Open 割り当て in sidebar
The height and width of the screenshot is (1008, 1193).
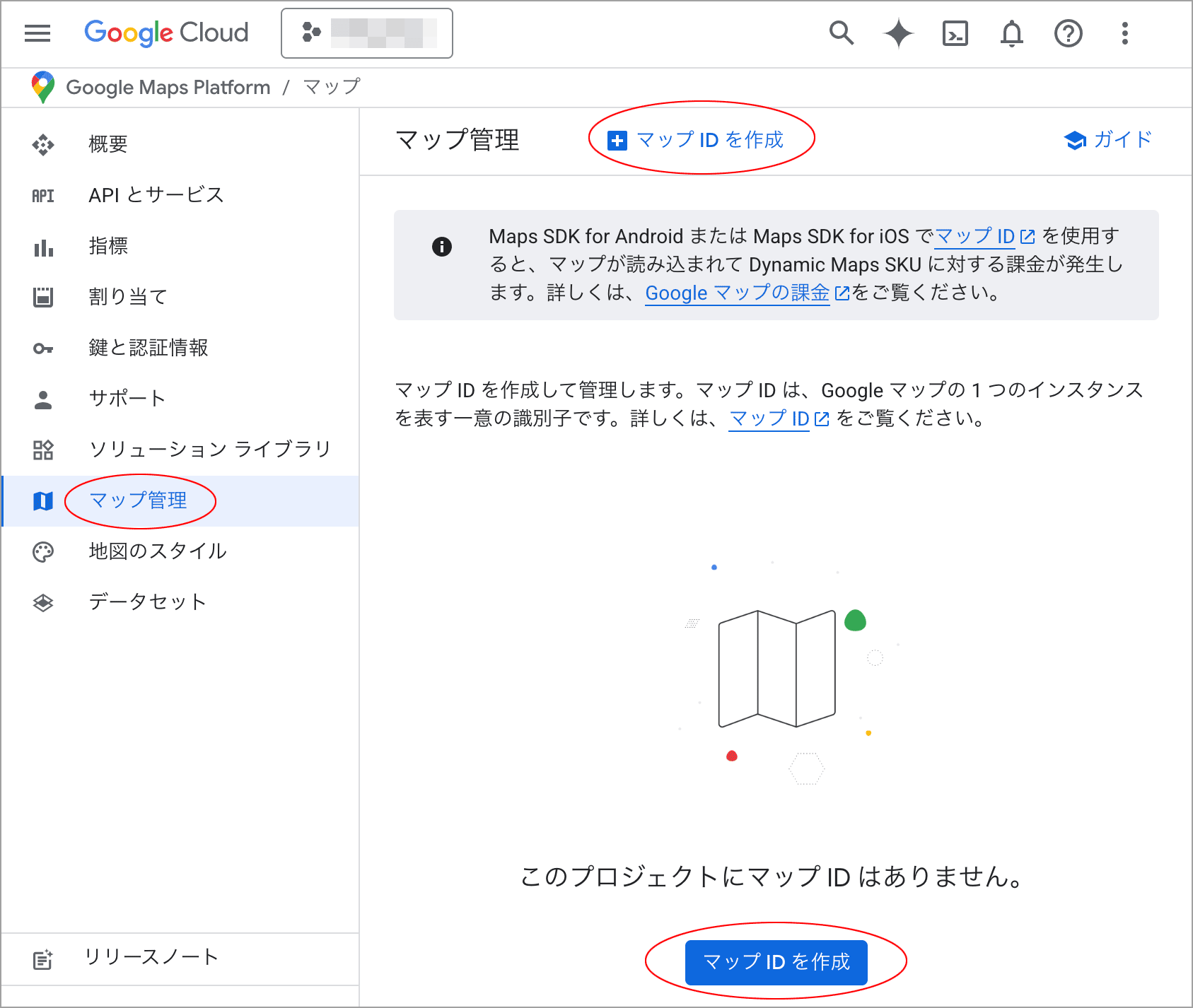coord(128,297)
